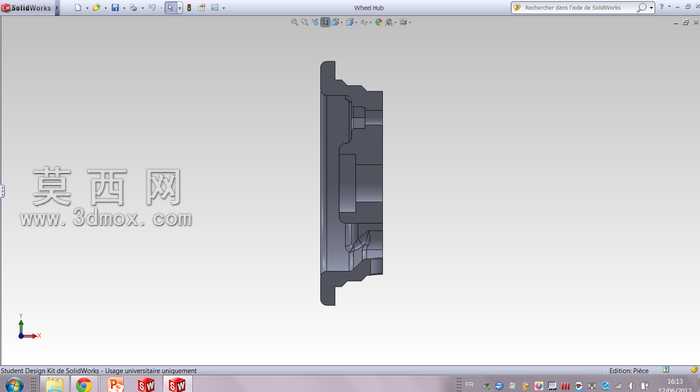Open an existing file icon
700x392 pixels.
pyautogui.click(x=96, y=8)
